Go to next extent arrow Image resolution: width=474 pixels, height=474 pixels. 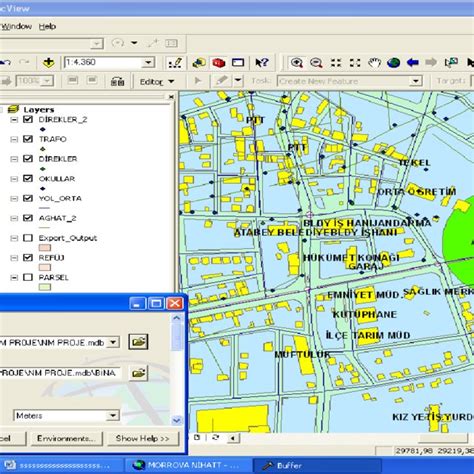(431, 62)
